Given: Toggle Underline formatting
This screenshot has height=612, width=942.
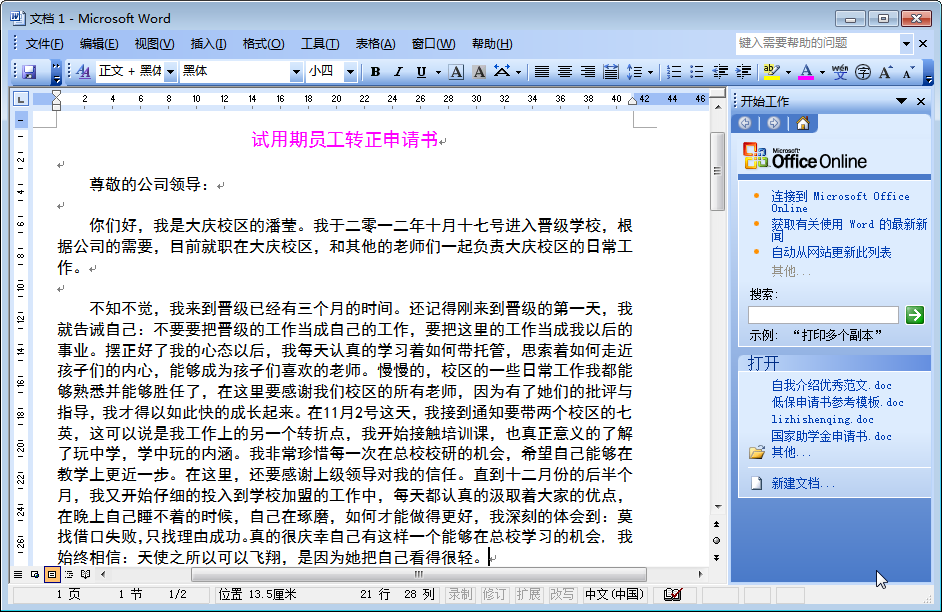Looking at the screenshot, I should (421, 72).
